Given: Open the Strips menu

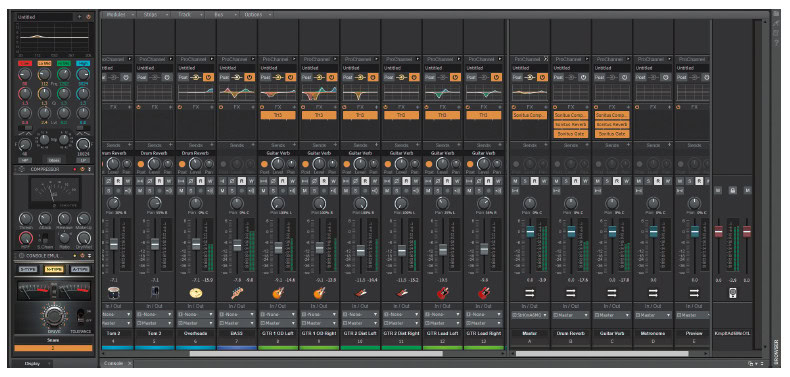Looking at the screenshot, I should click(x=154, y=15).
